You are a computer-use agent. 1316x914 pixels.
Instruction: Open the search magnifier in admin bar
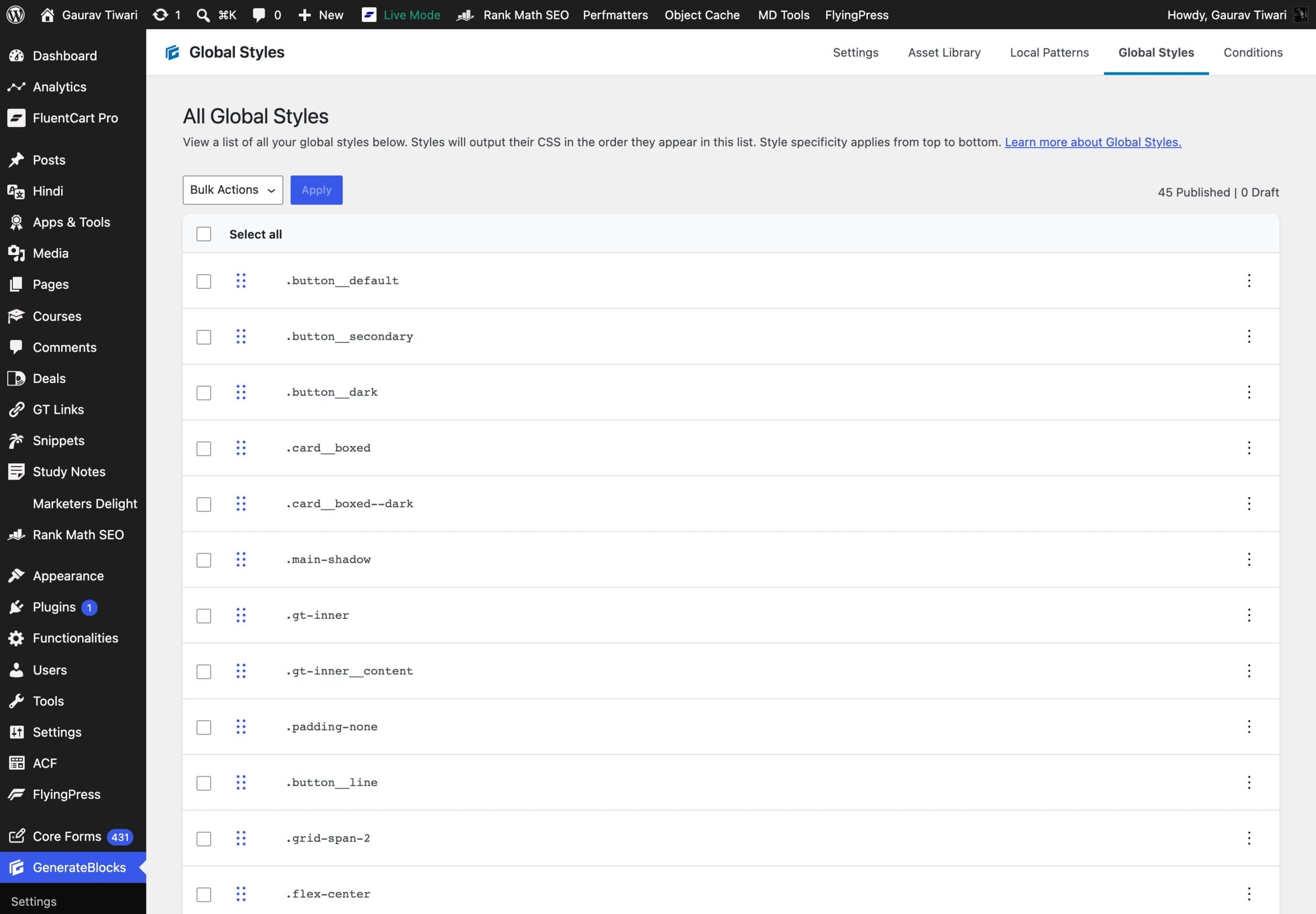pos(203,15)
